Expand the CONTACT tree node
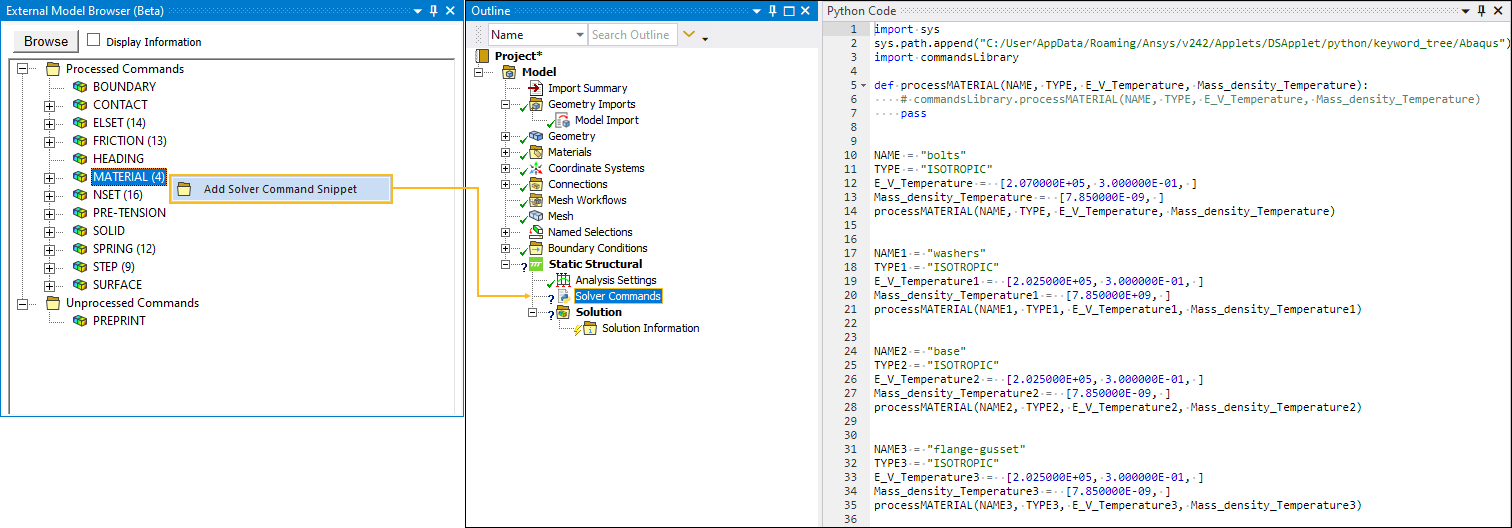Screen dimensions: 1512x528 pos(50,106)
